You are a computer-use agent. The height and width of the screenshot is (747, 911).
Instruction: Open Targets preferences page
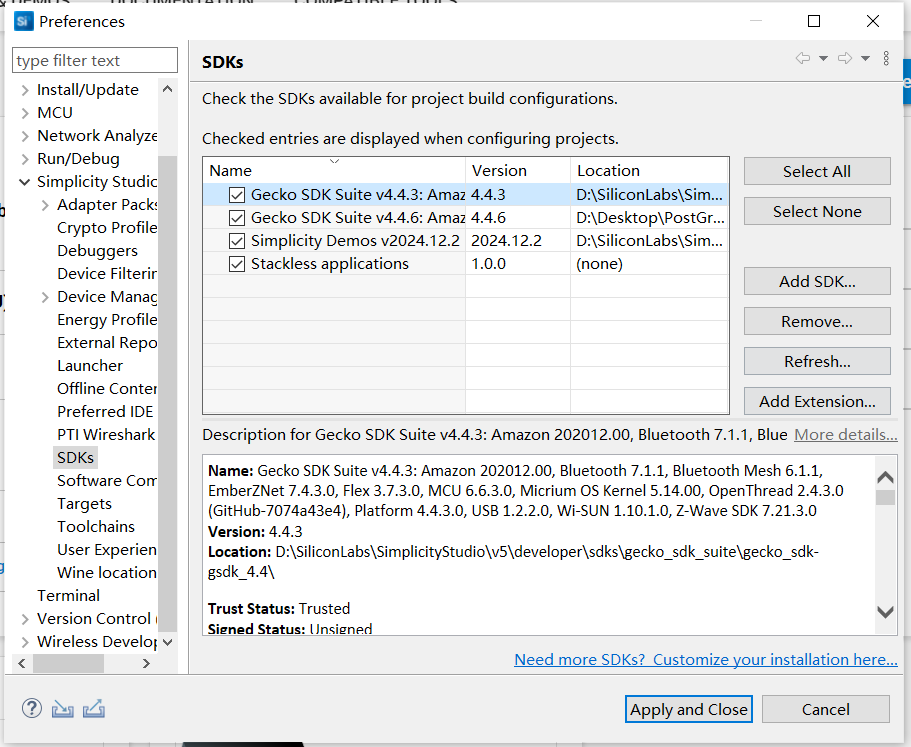coord(84,504)
